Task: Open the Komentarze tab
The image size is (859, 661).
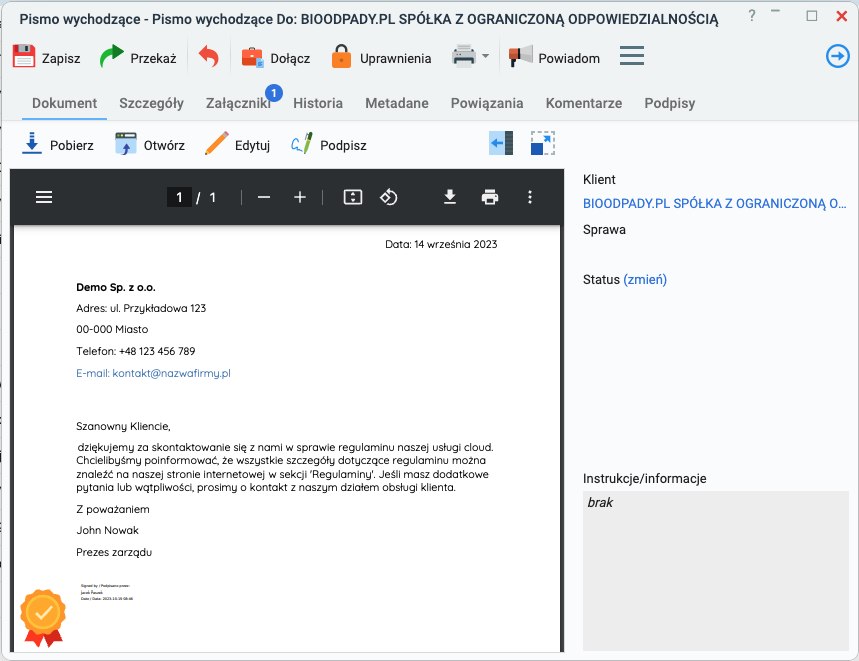Action: pos(583,103)
